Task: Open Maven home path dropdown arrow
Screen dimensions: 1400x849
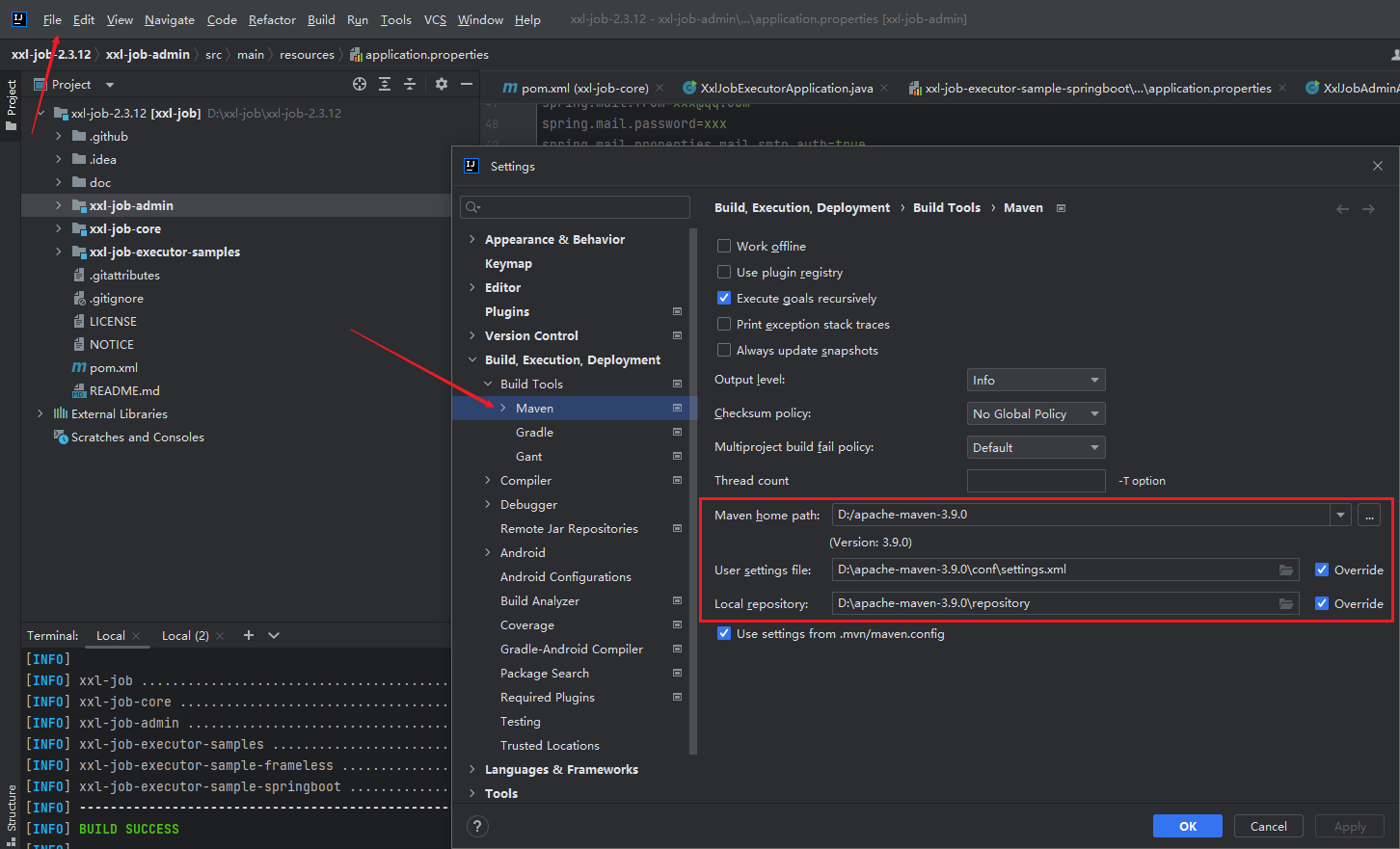Action: click(x=1340, y=515)
